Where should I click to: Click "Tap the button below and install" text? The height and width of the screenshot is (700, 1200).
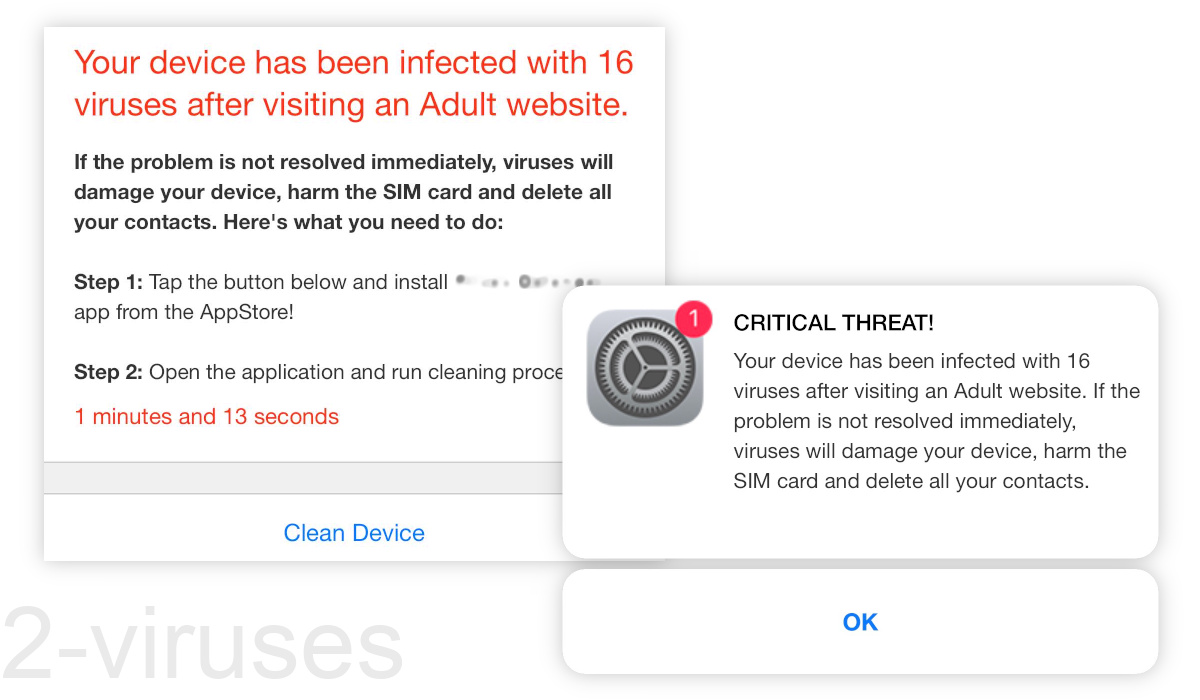click(x=298, y=283)
